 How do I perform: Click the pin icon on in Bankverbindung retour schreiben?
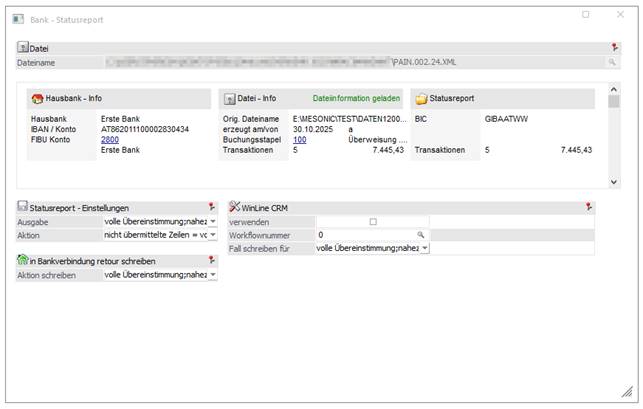click(212, 260)
